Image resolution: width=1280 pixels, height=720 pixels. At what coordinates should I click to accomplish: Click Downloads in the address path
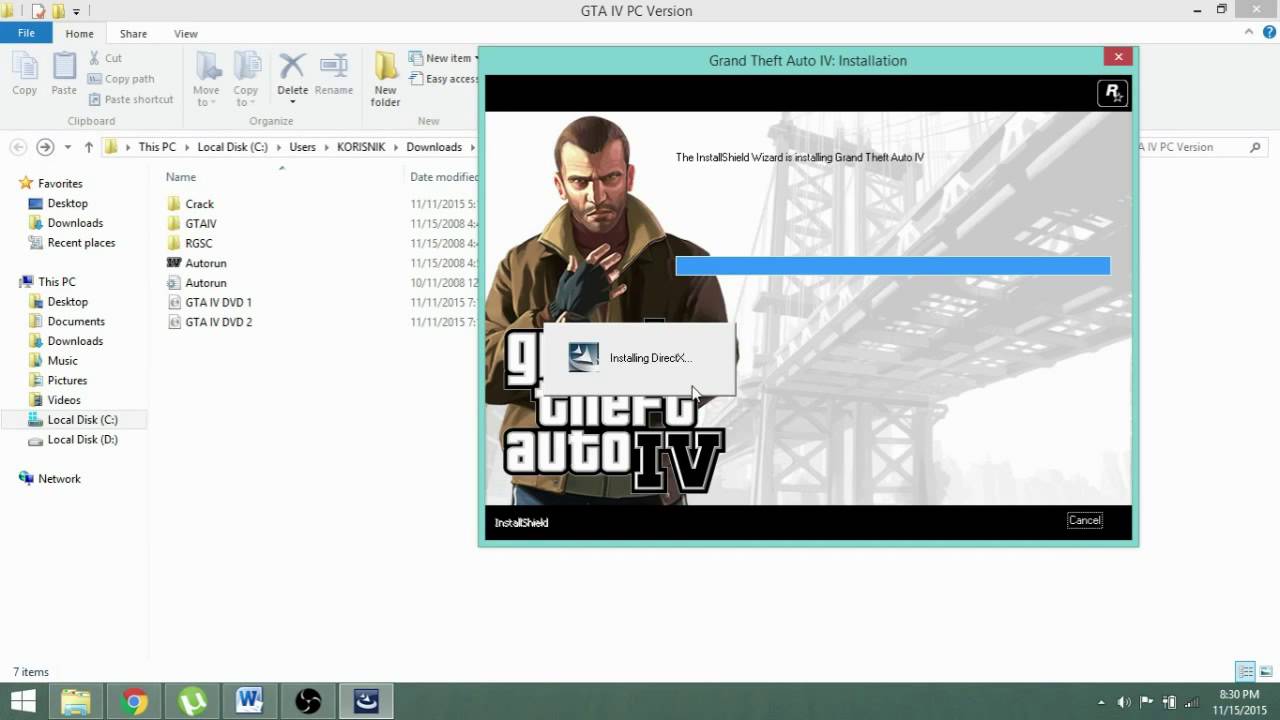[434, 147]
